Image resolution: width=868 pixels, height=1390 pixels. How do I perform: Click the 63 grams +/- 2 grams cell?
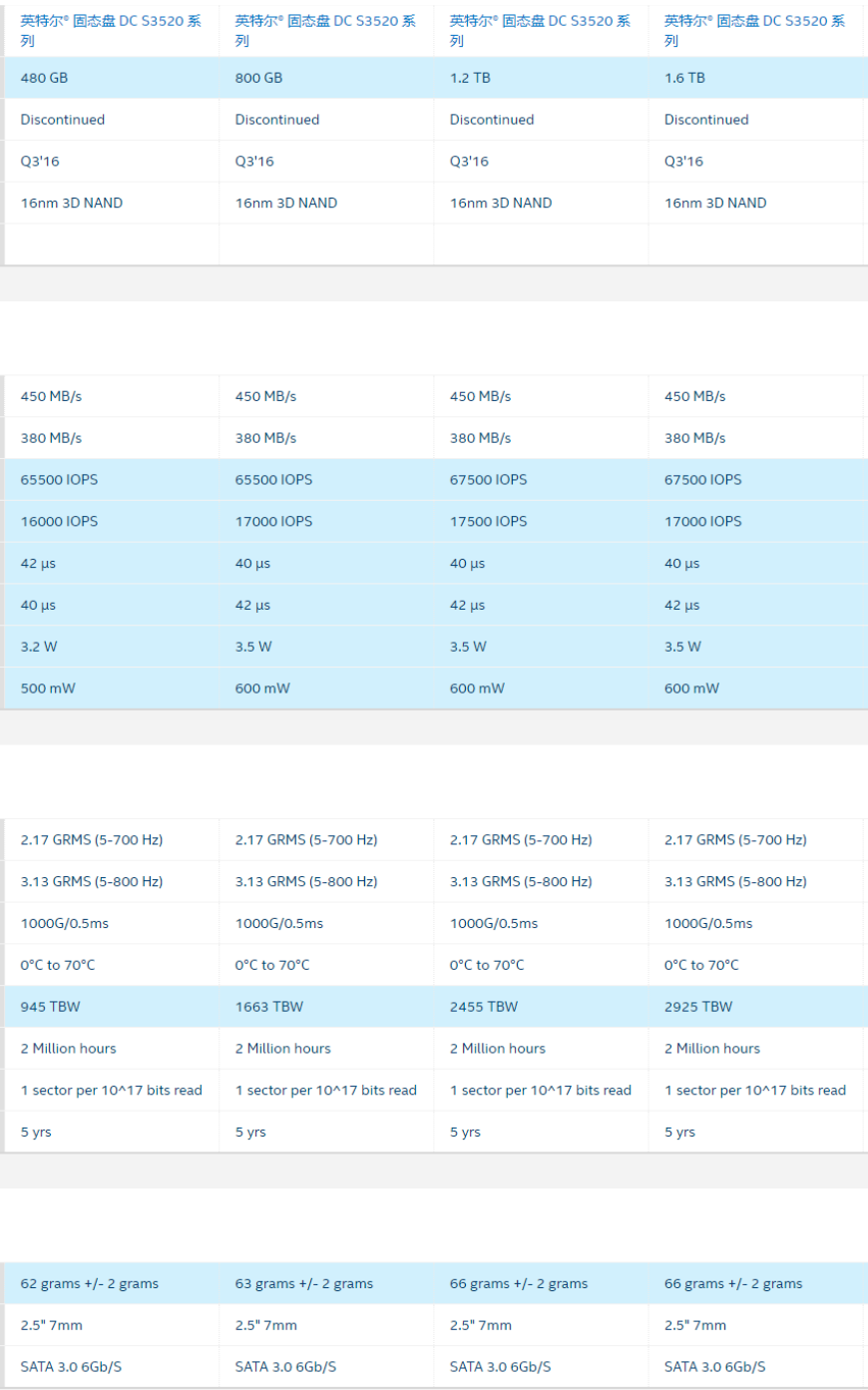[326, 1284]
